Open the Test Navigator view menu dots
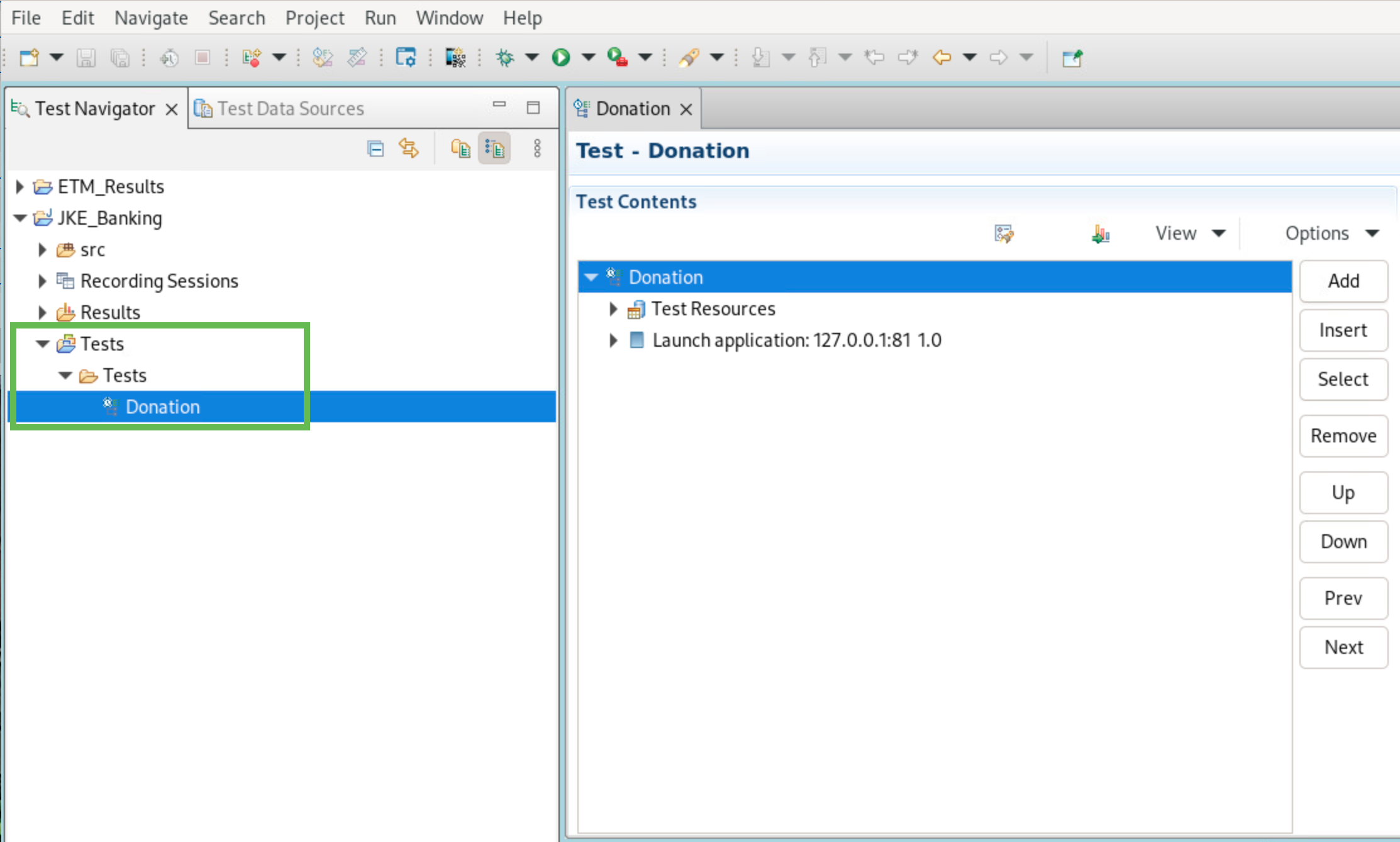Viewport: 1400px width, 842px height. click(x=537, y=149)
